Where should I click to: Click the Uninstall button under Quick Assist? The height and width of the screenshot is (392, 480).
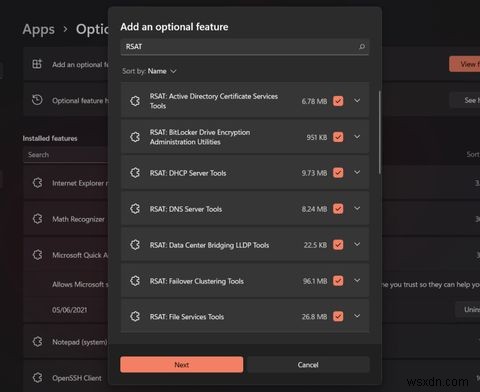click(468, 310)
